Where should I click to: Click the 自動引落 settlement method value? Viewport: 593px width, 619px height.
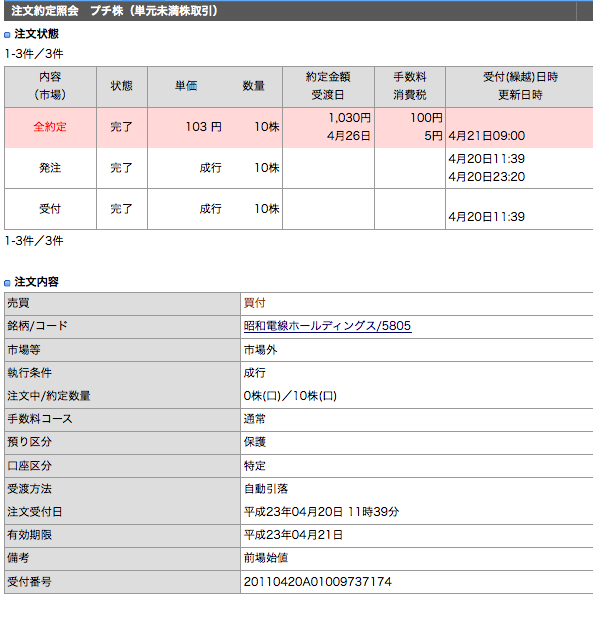[266, 489]
